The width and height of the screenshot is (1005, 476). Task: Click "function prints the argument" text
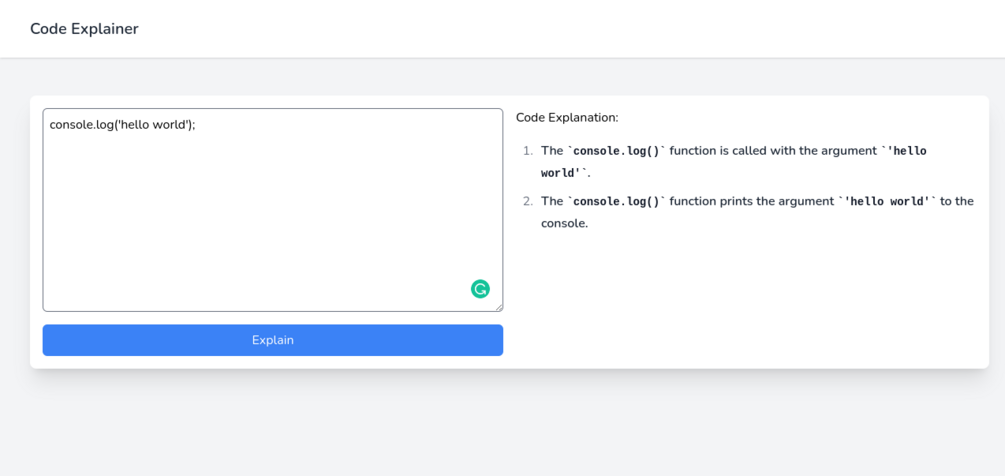[x=752, y=201]
